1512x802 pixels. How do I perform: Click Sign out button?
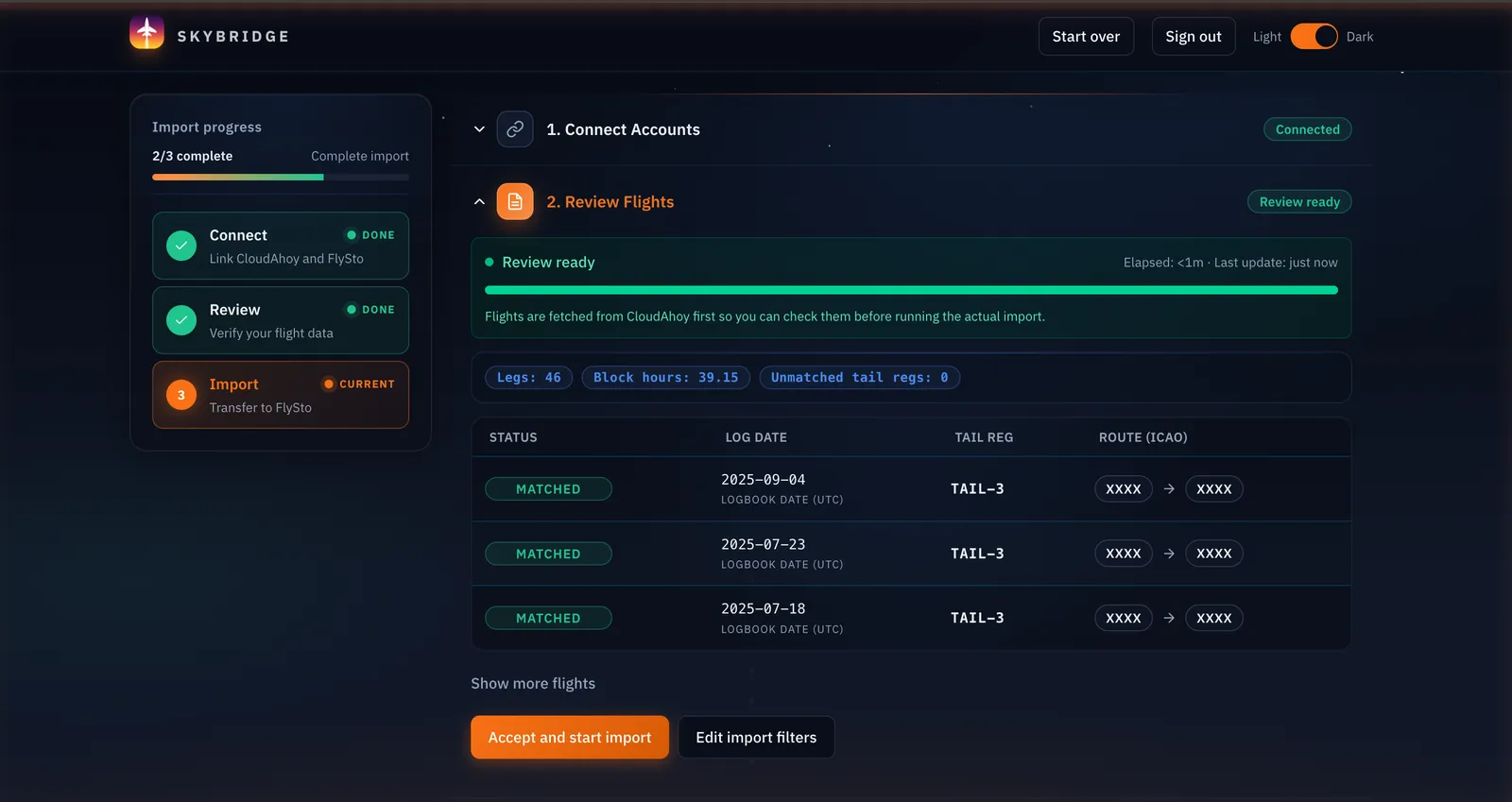[1194, 37]
